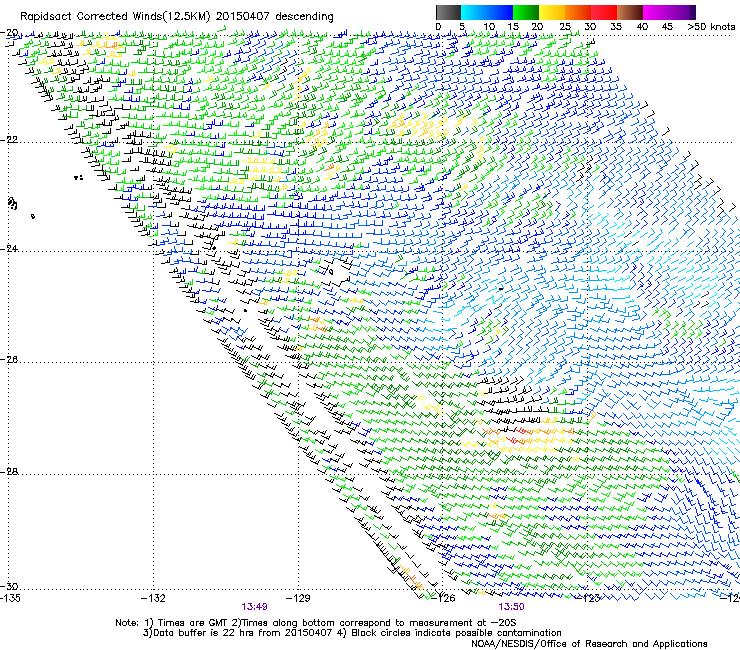This screenshot has height=650, width=740.
Task: Click the gray 0-5 knots legend color
Action: point(448,12)
